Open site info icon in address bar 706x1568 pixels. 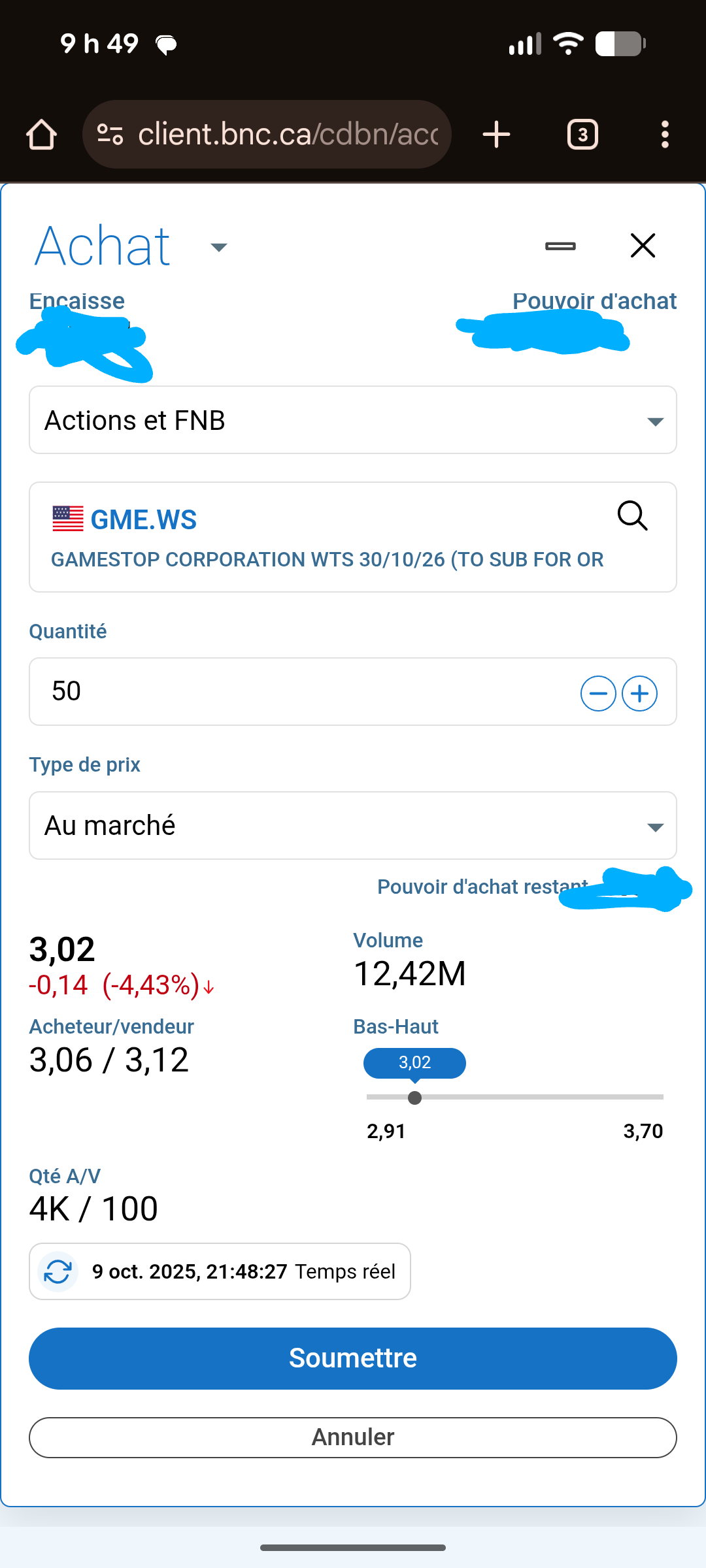pyautogui.click(x=110, y=135)
